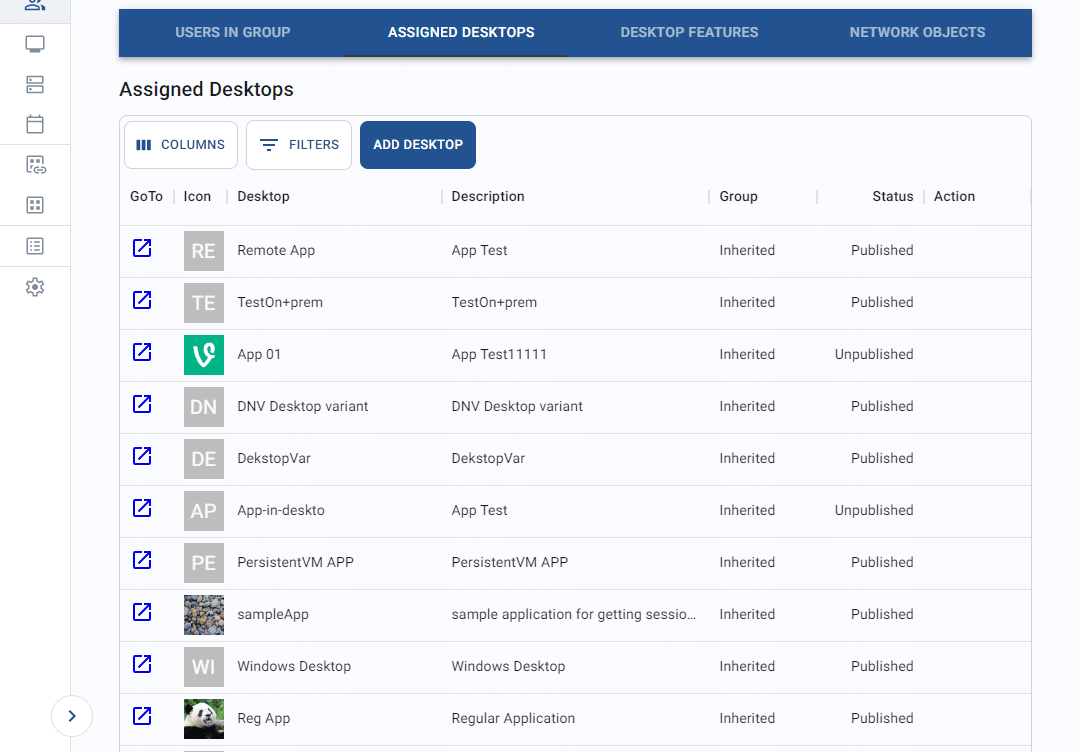Click the servers icon in the sidebar
Viewport: 1080px width, 752px height.
tap(34, 84)
